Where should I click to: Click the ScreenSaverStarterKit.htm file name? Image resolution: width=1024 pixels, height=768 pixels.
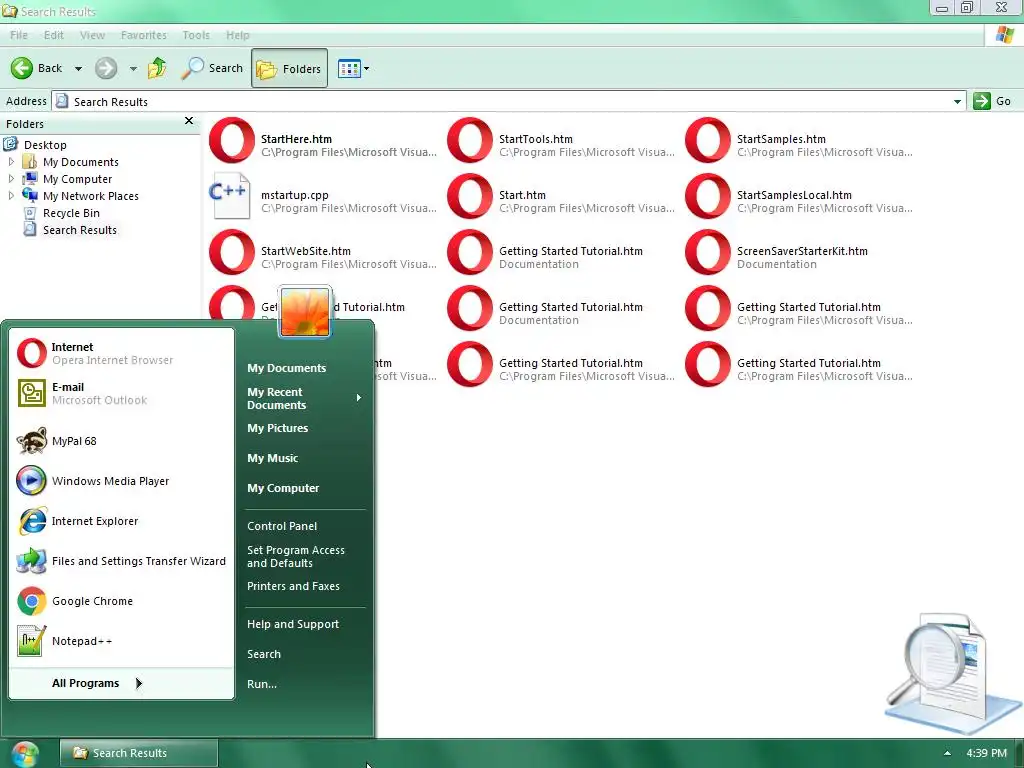click(x=802, y=251)
